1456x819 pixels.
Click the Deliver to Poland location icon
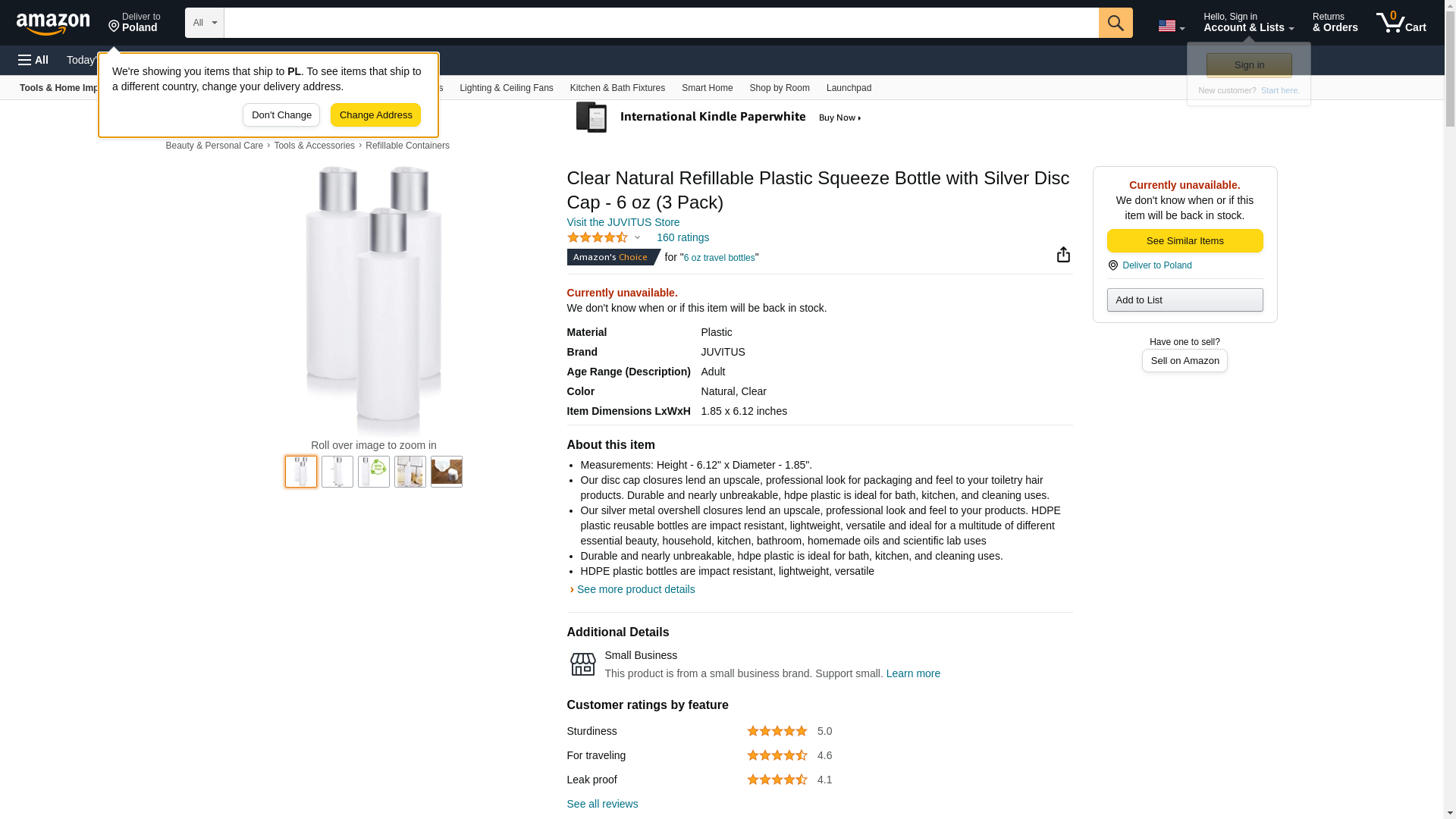pos(114,27)
